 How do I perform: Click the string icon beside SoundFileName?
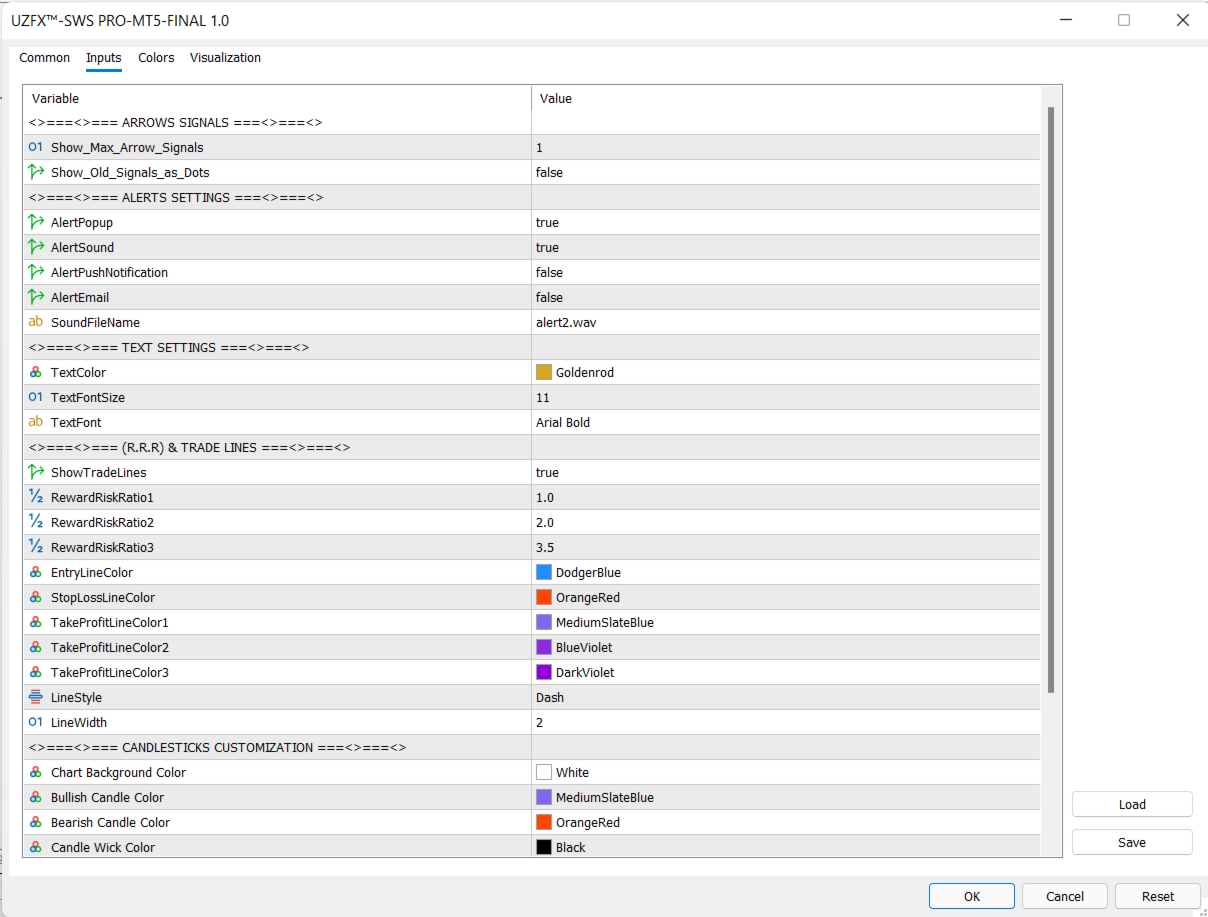click(x=36, y=322)
